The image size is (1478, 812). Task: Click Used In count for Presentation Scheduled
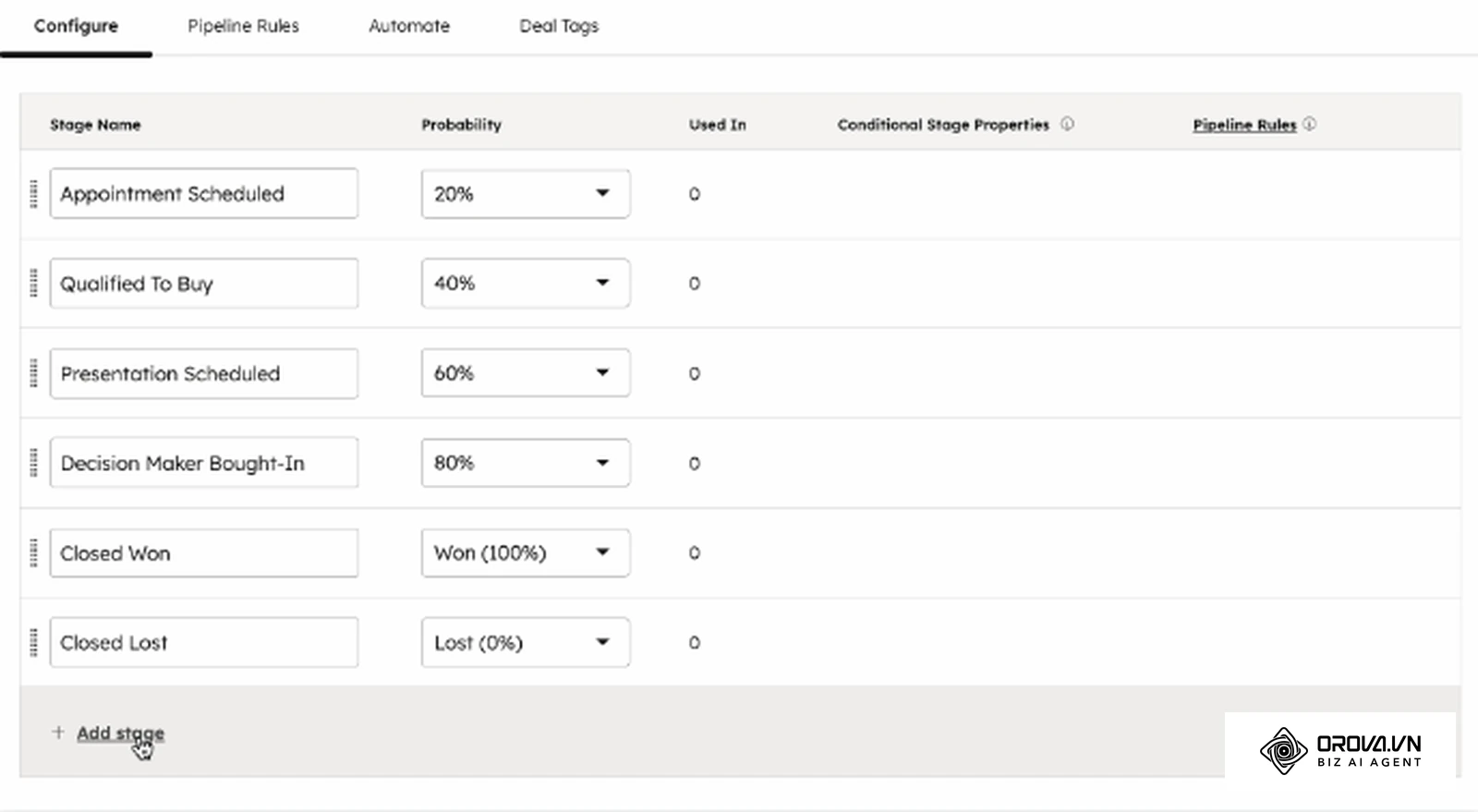695,373
